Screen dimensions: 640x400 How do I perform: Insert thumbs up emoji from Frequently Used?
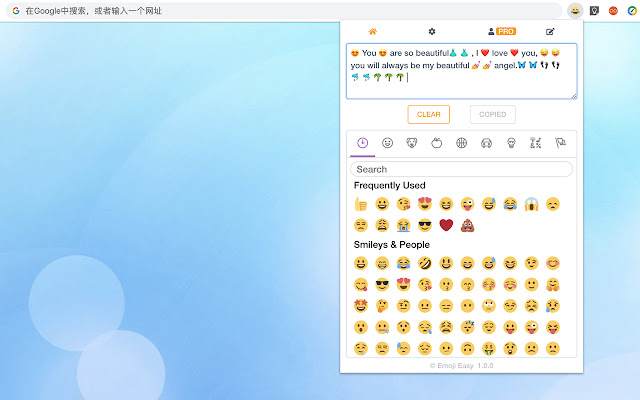pos(361,204)
